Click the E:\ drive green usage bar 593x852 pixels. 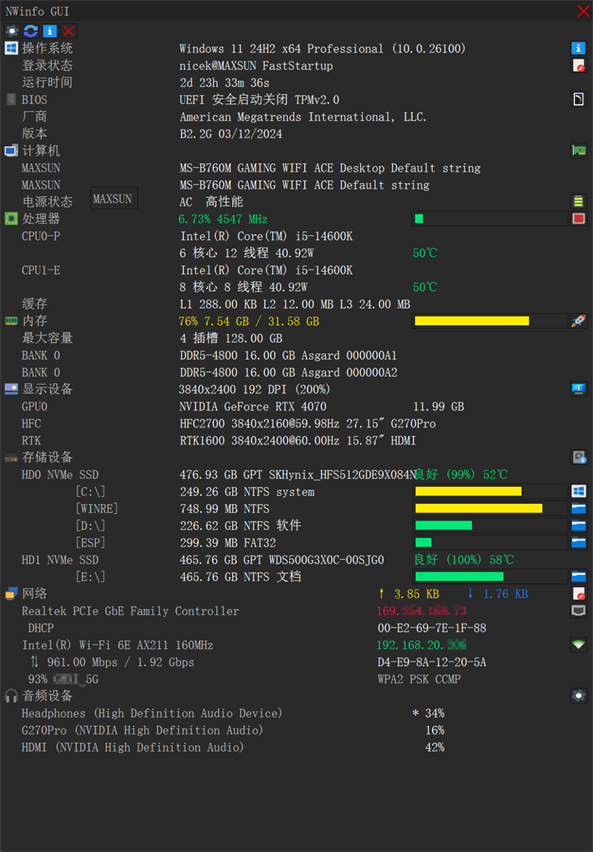490,577
